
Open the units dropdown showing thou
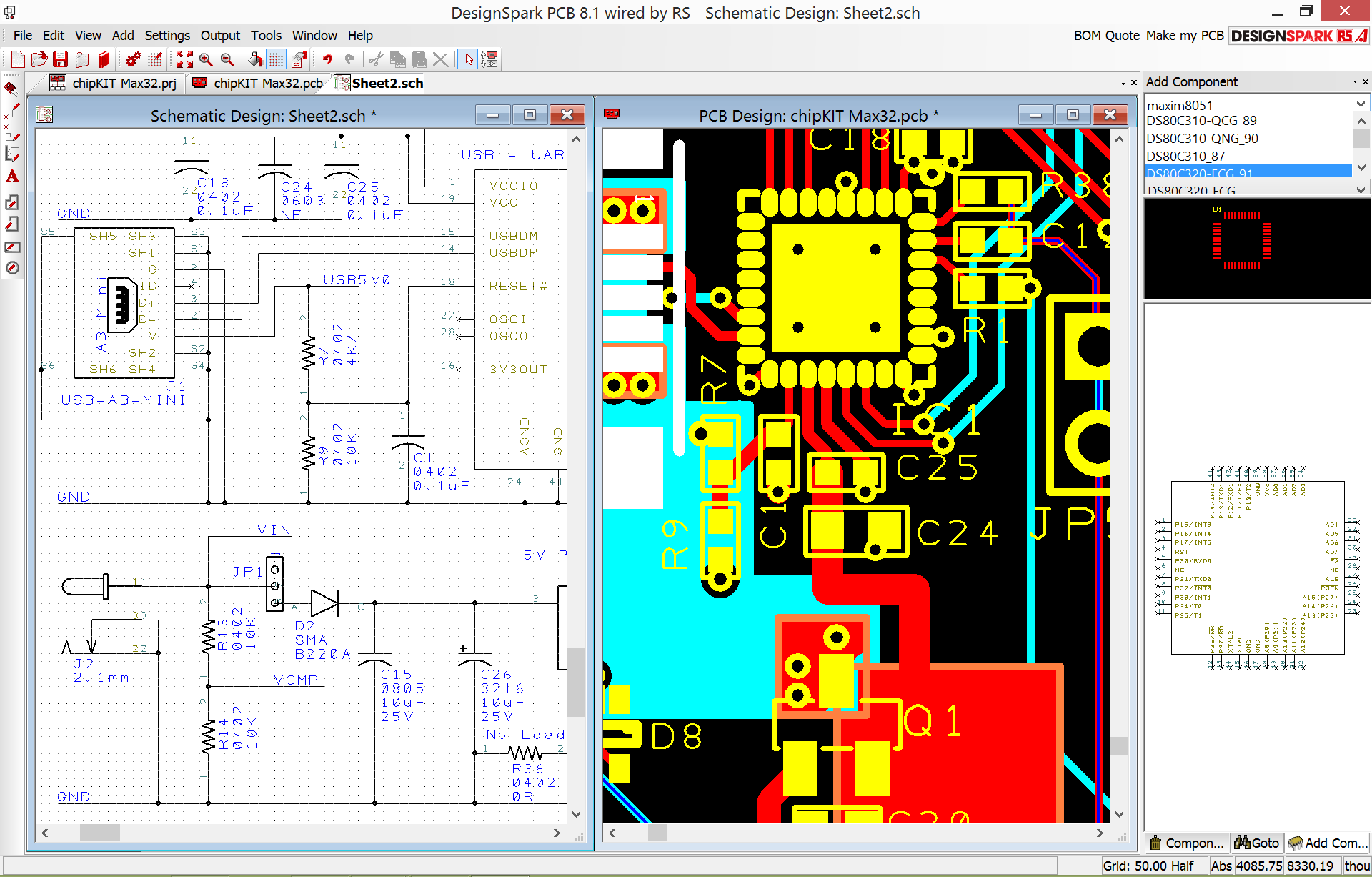[x=1356, y=866]
